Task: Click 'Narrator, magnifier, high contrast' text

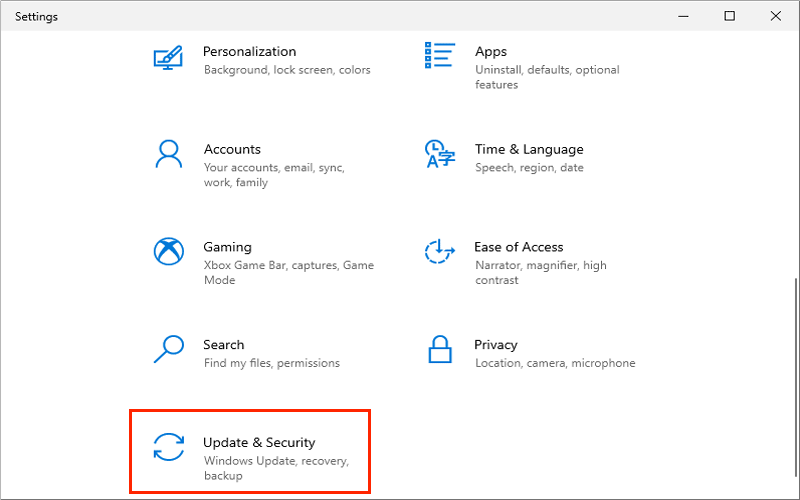Action: (x=541, y=272)
